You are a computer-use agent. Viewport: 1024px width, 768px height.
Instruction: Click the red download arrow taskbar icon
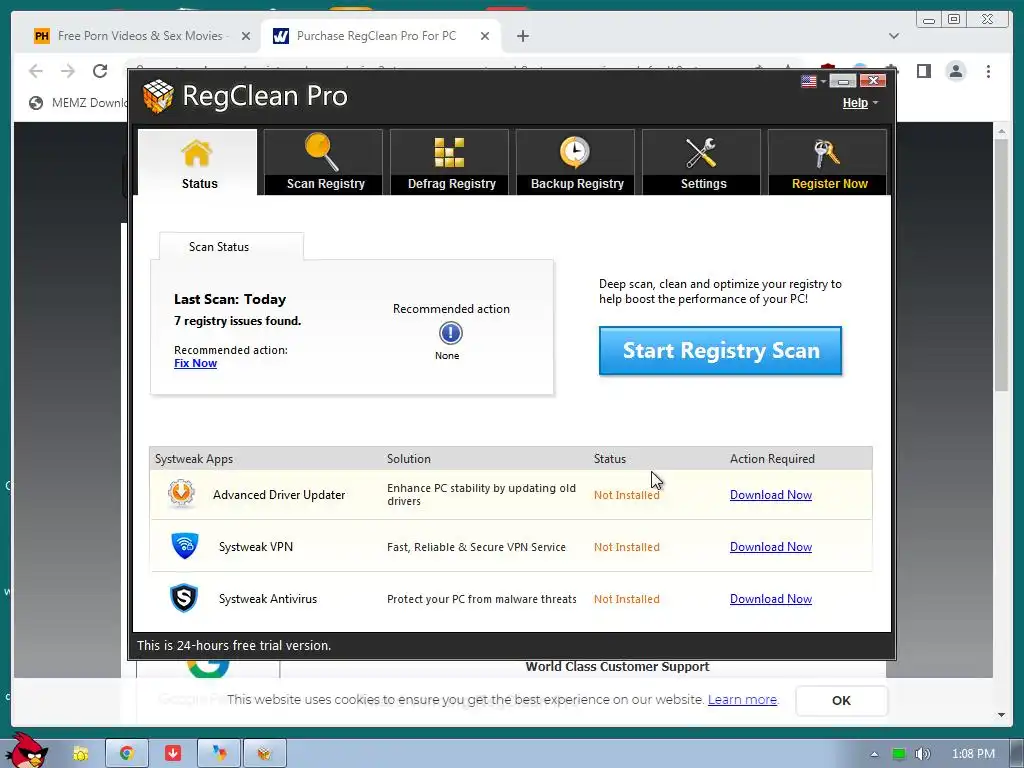[x=173, y=754]
